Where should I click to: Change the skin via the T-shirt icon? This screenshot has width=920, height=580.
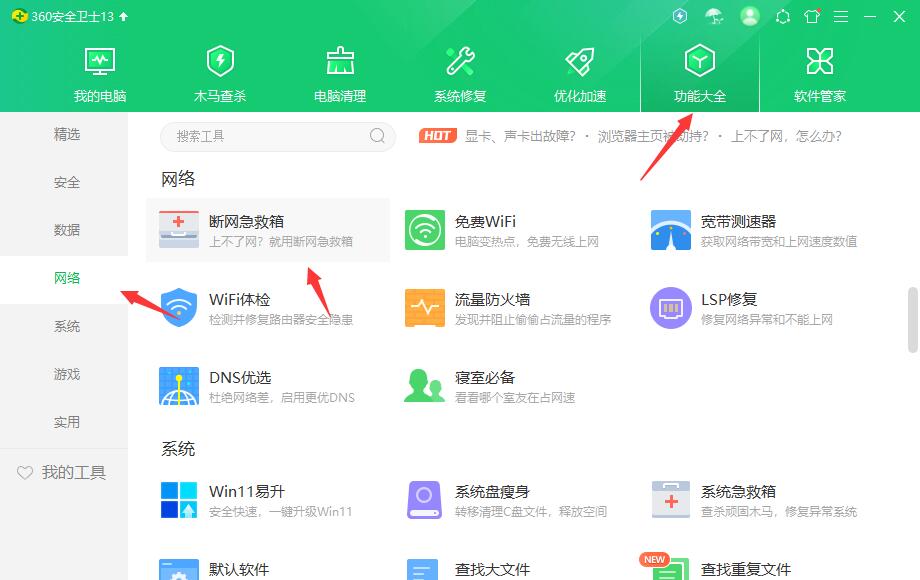811,16
